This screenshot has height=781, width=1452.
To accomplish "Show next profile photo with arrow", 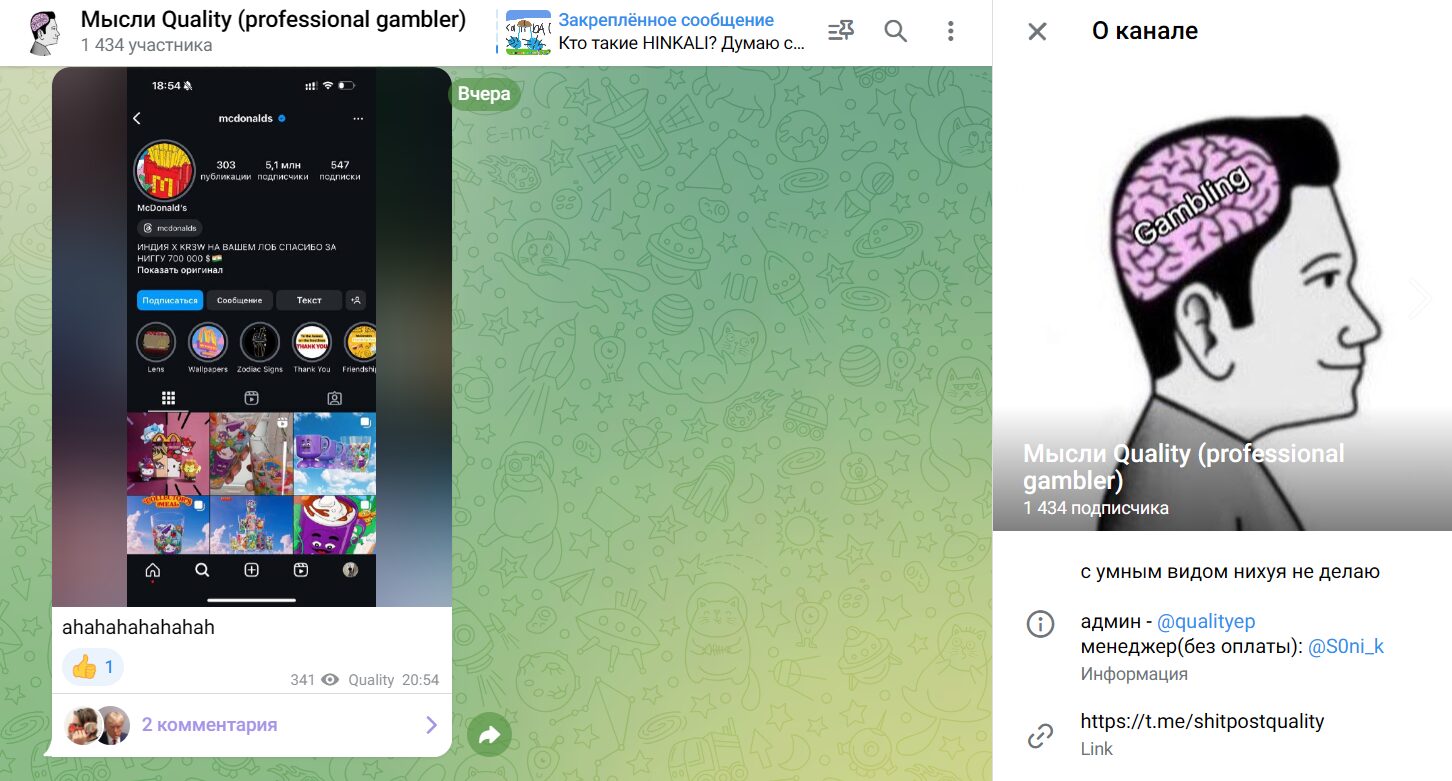I will (x=1420, y=298).
